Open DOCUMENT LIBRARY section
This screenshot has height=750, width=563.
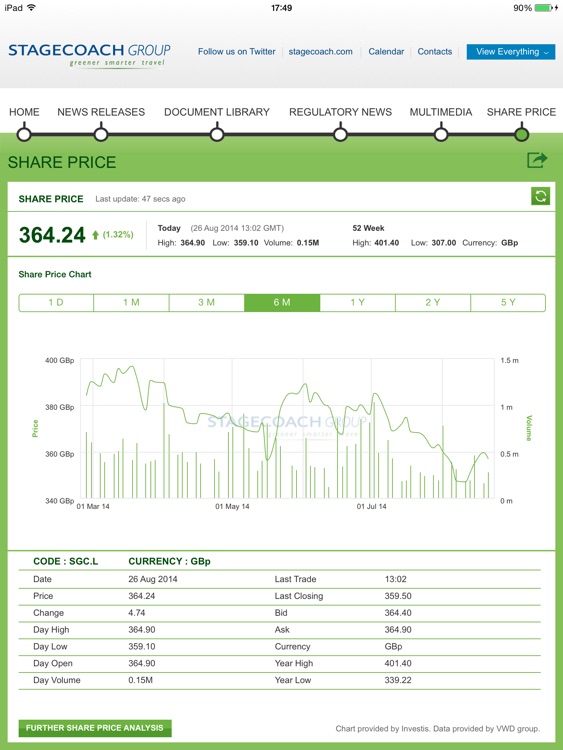point(217,112)
